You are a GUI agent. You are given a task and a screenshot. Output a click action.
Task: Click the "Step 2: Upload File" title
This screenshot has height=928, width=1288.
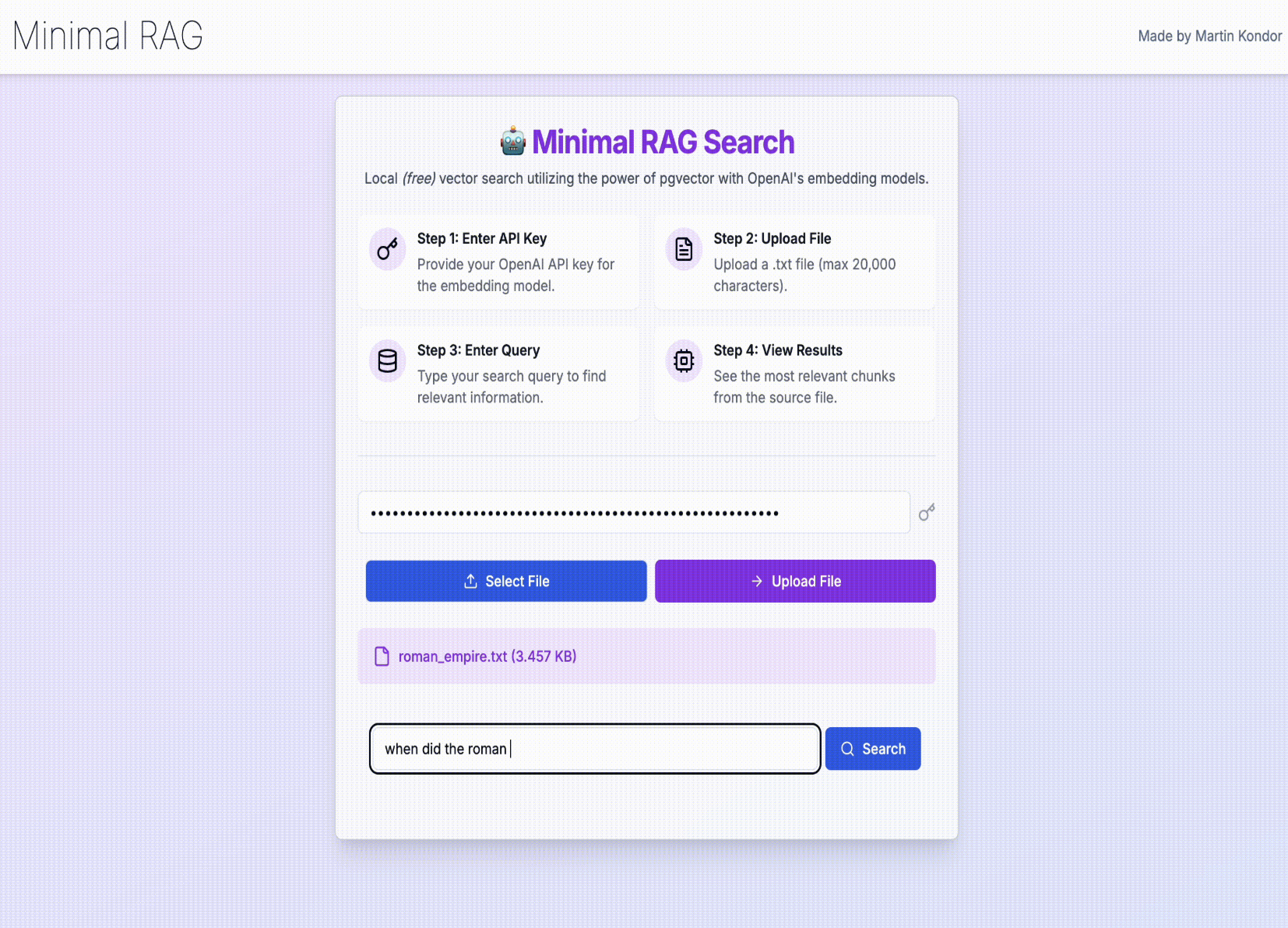click(x=772, y=238)
